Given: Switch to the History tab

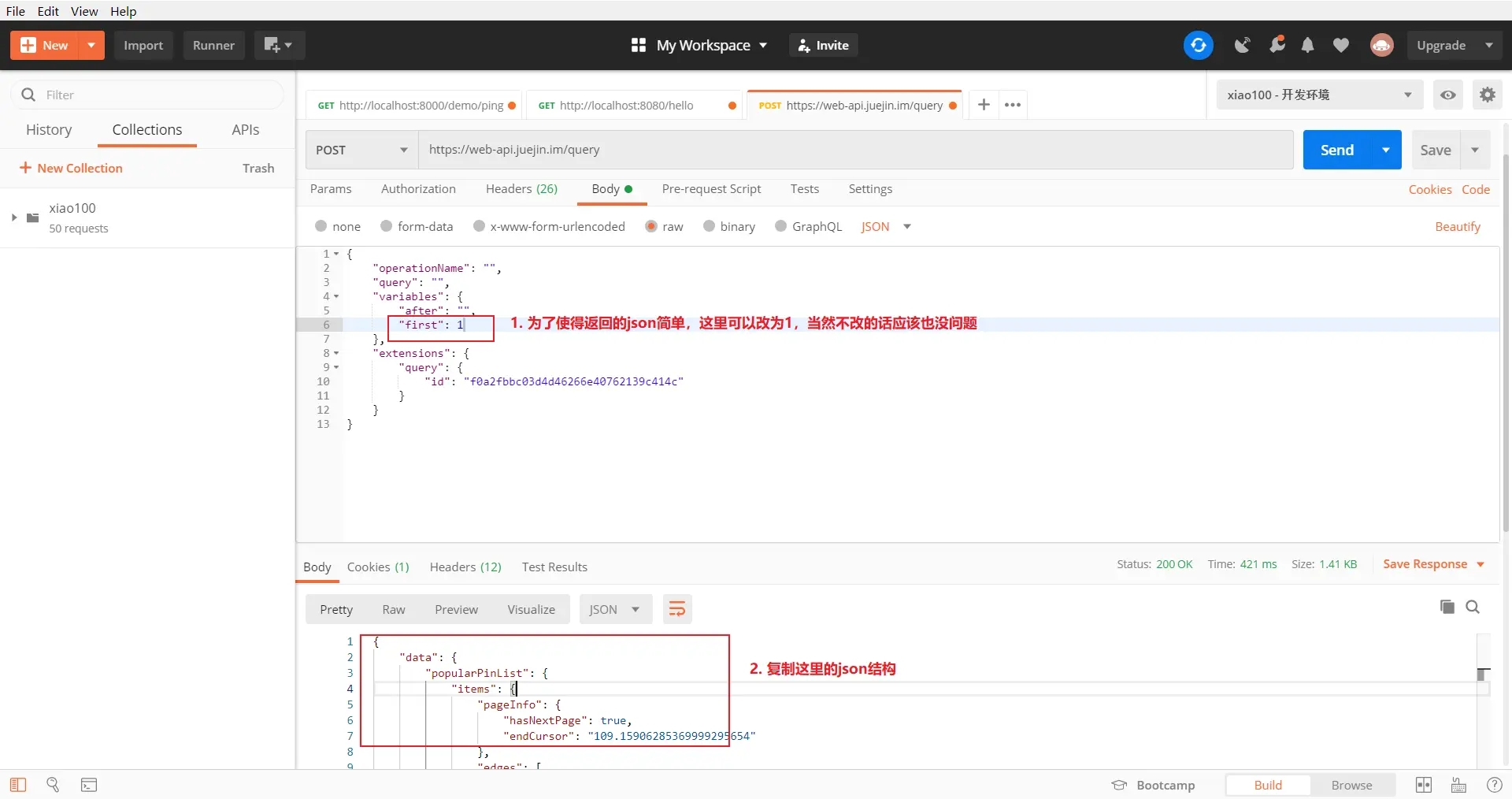Looking at the screenshot, I should (x=49, y=129).
